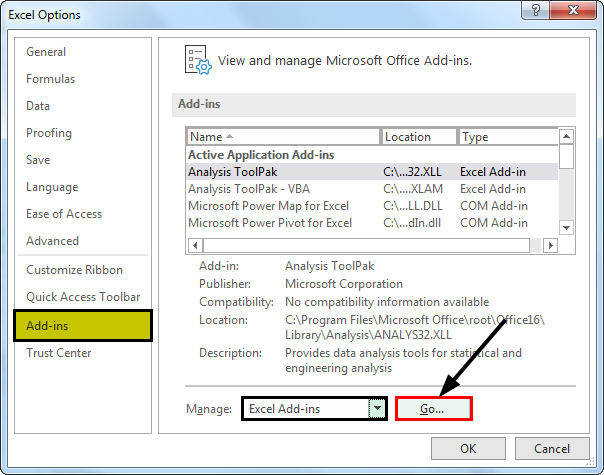The image size is (604, 475).
Task: Click the Manage Excel Add-ins combo box
Action: pos(314,408)
